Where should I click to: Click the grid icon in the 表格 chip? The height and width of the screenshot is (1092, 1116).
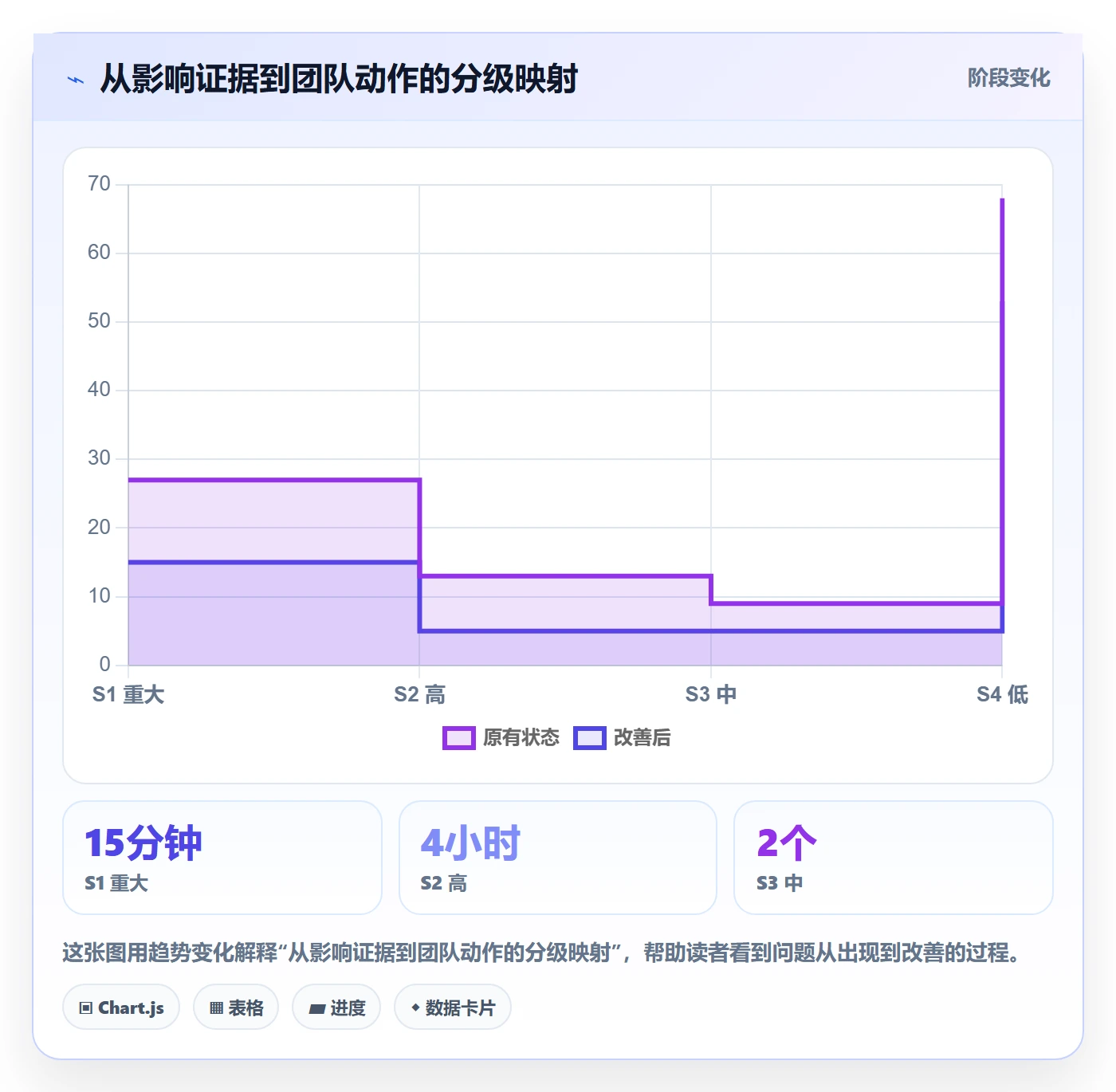point(216,1008)
